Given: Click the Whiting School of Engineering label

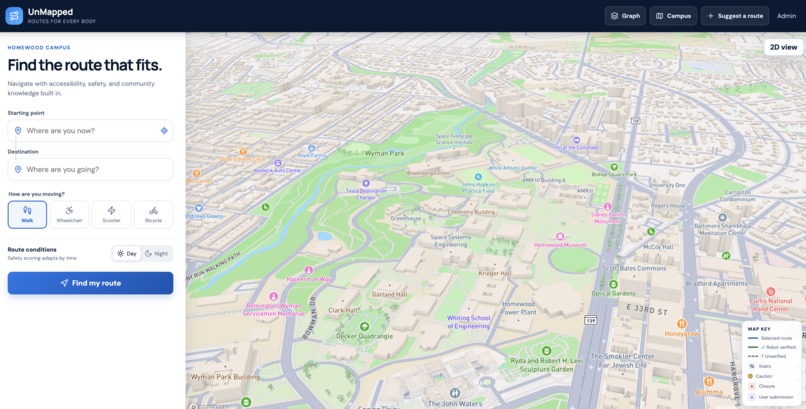Looking at the screenshot, I should [469, 322].
